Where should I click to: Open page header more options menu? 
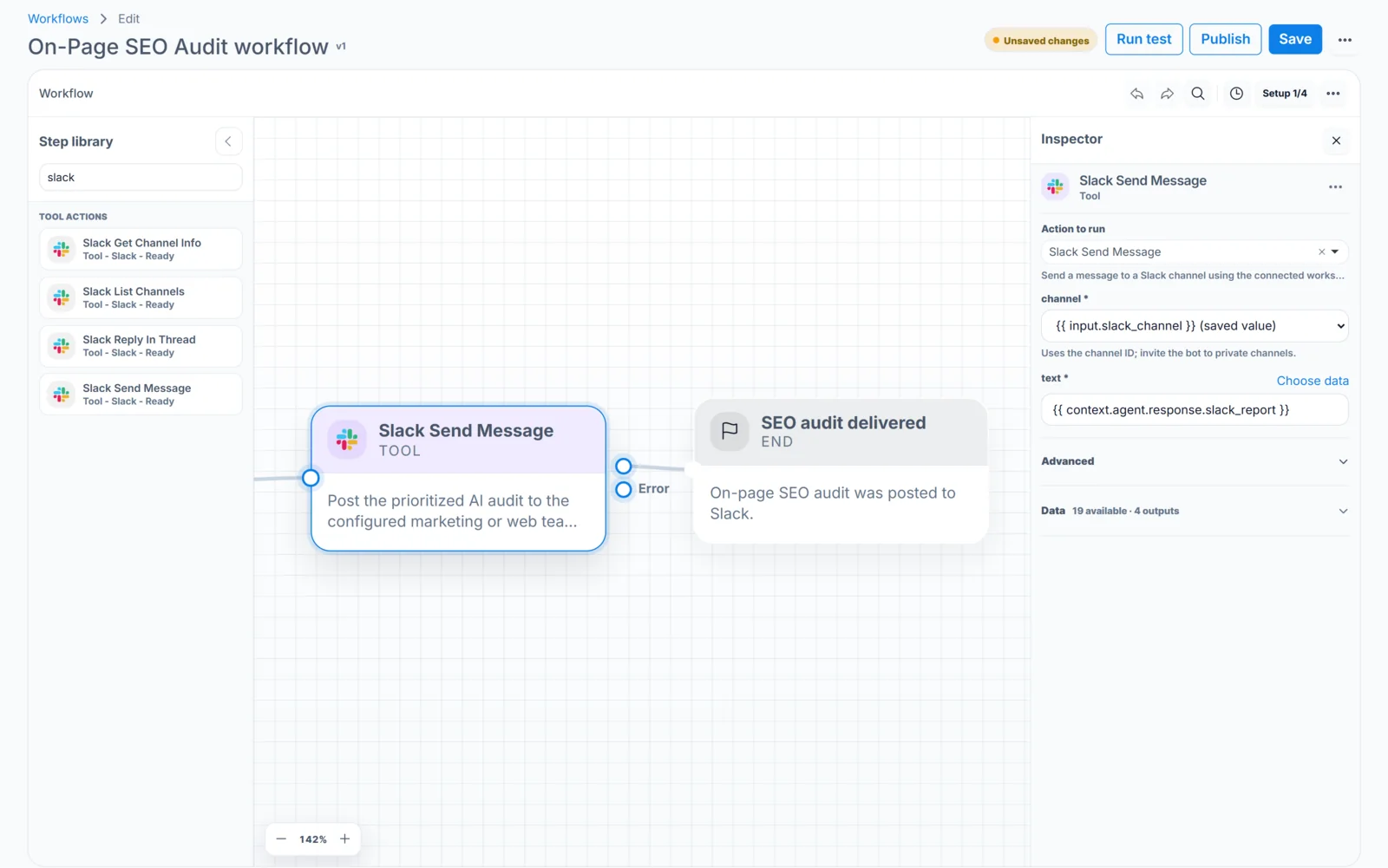[x=1345, y=40]
